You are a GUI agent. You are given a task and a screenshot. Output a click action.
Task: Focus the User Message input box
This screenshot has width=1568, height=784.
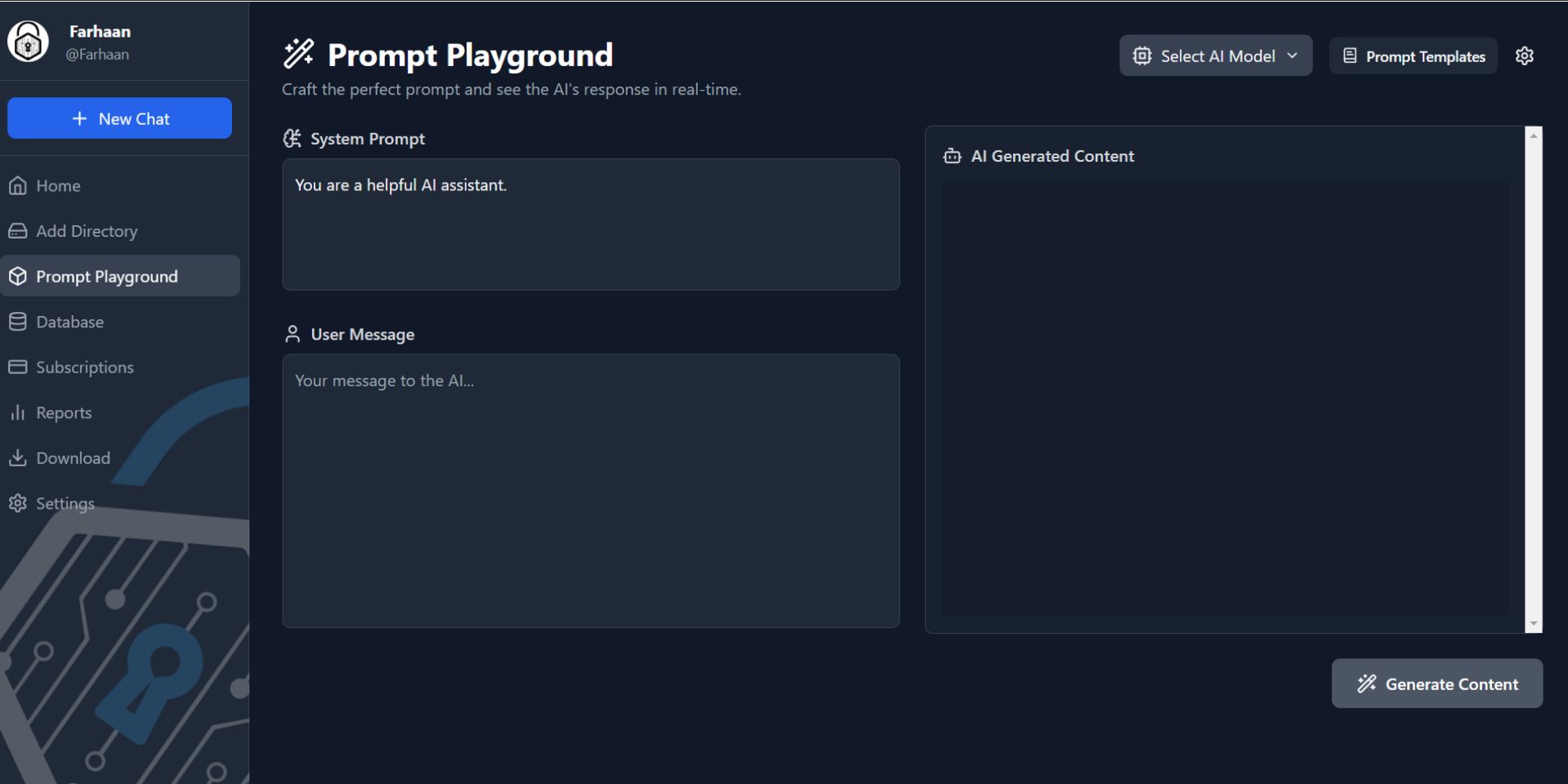590,490
